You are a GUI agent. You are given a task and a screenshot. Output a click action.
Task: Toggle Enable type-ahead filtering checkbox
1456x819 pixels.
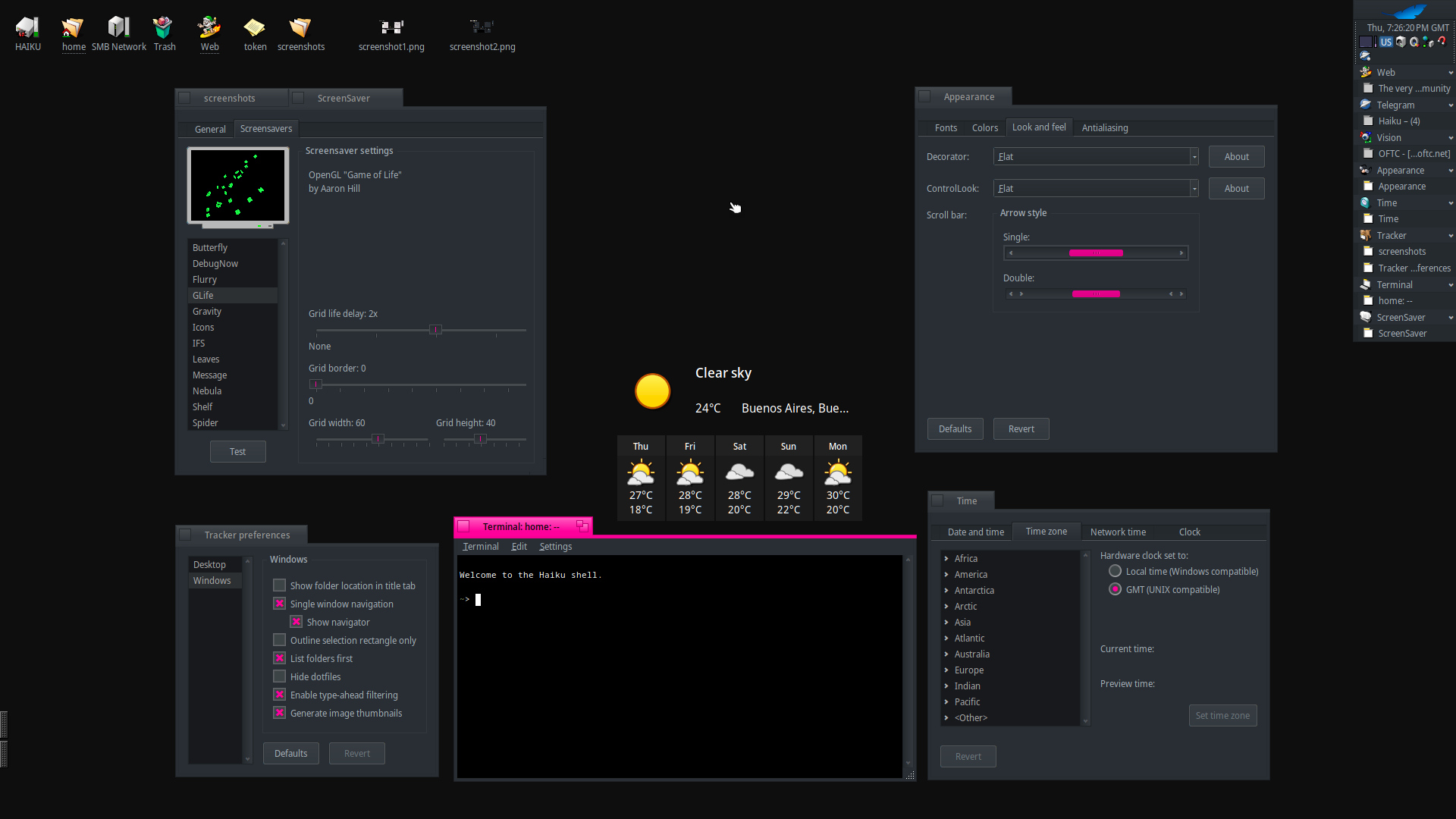(x=279, y=695)
